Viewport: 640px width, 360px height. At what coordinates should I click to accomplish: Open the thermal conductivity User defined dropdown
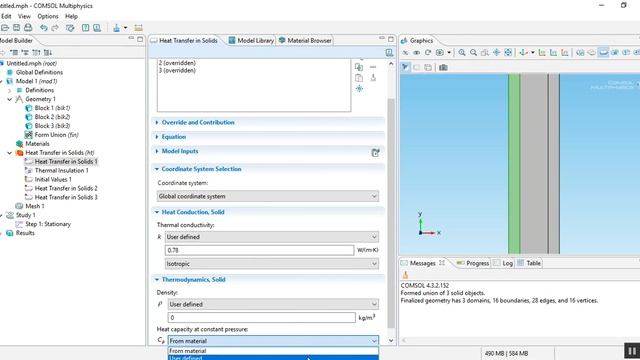(x=271, y=237)
